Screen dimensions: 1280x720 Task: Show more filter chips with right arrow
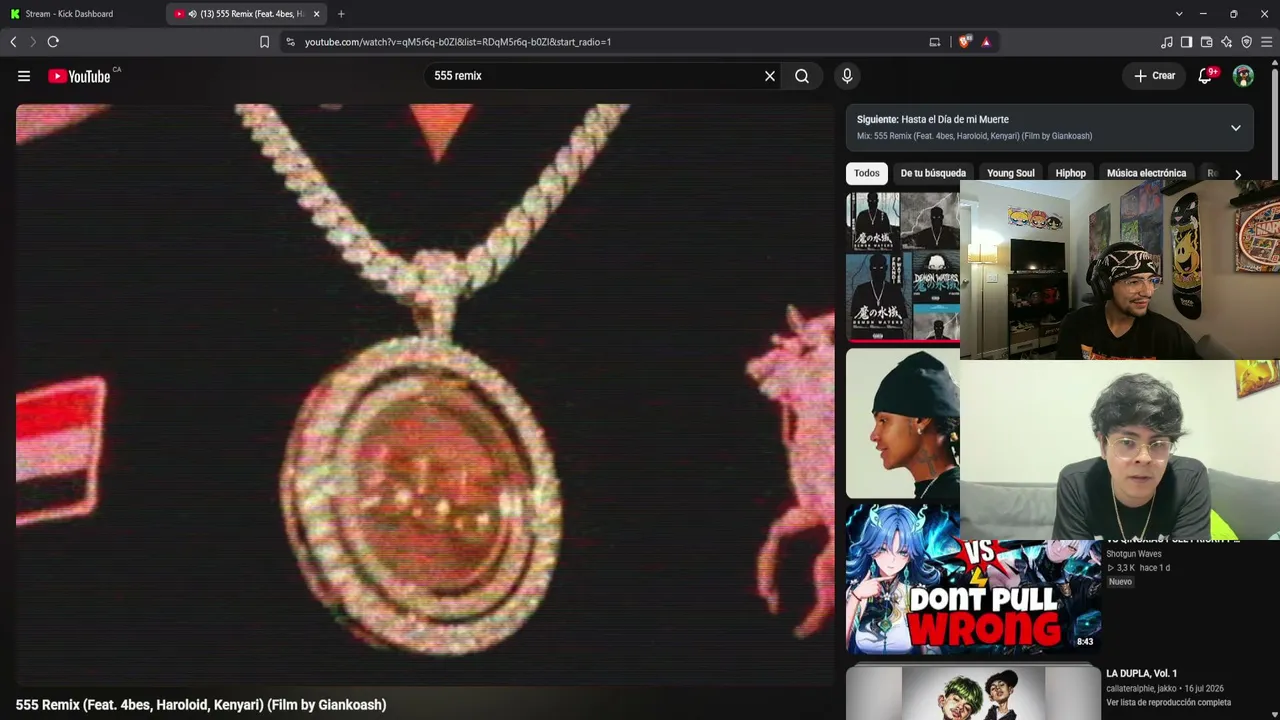tap(1238, 174)
